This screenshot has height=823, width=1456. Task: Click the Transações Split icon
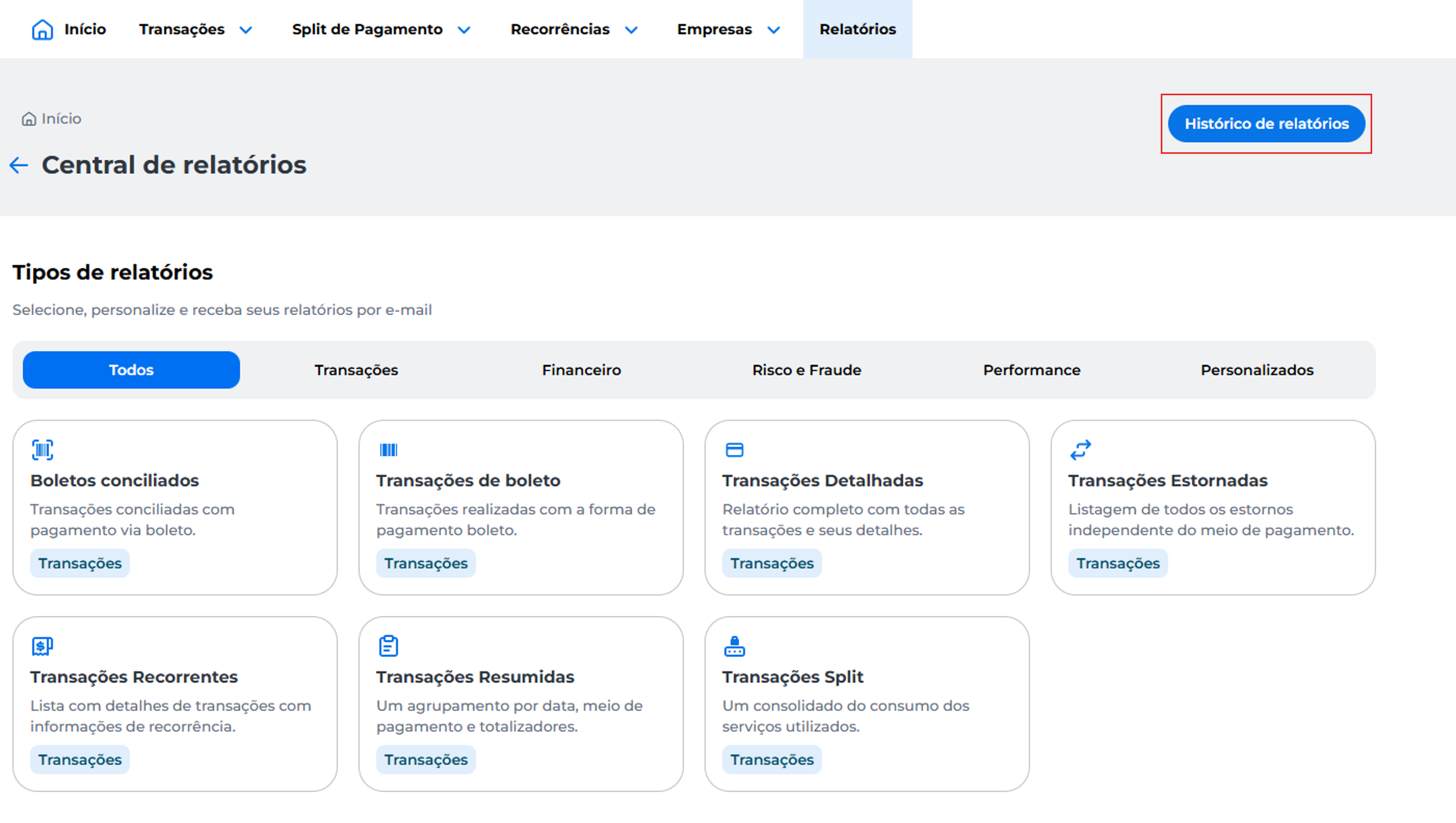[x=734, y=646]
